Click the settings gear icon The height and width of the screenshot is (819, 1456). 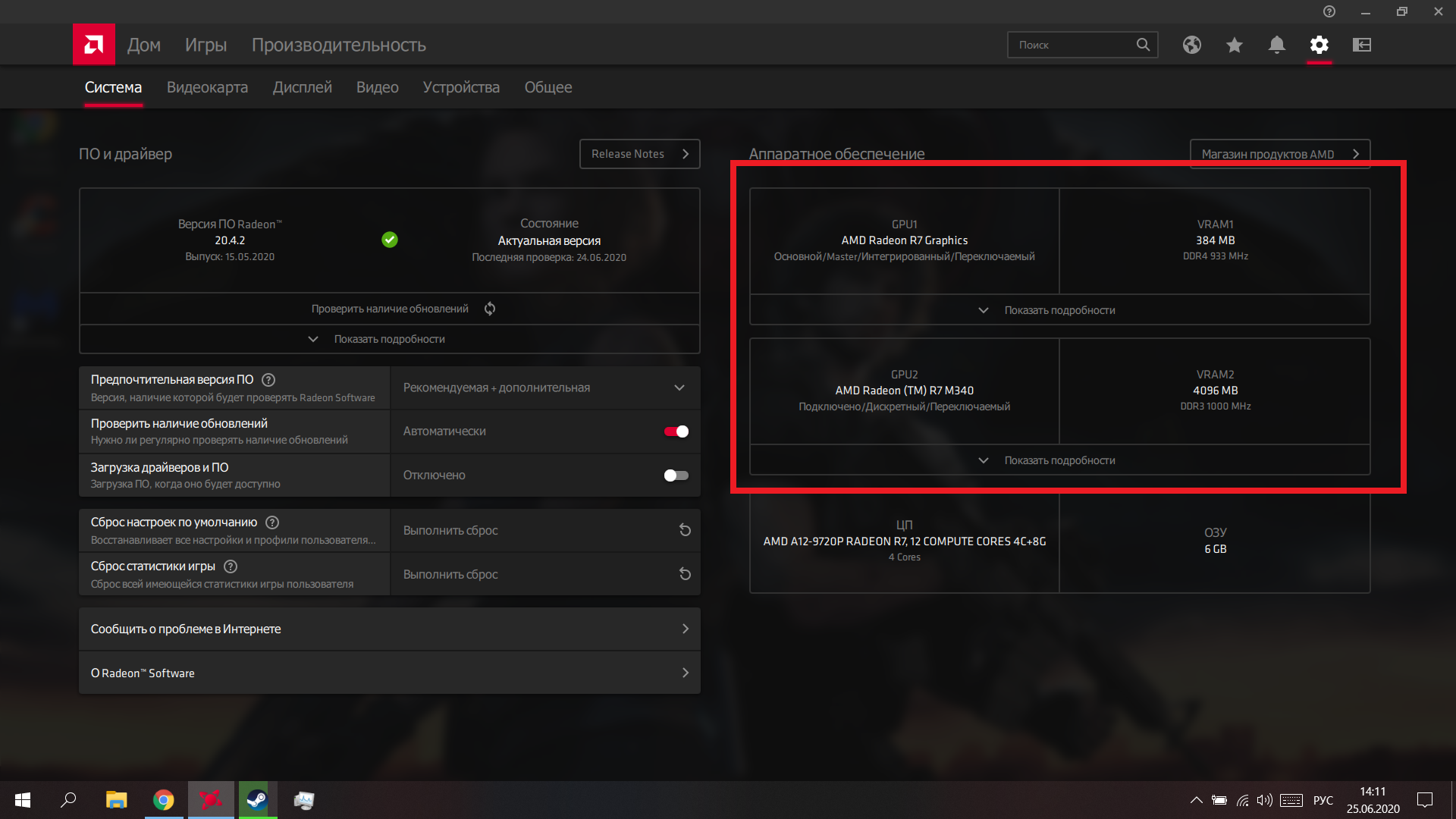[1319, 45]
